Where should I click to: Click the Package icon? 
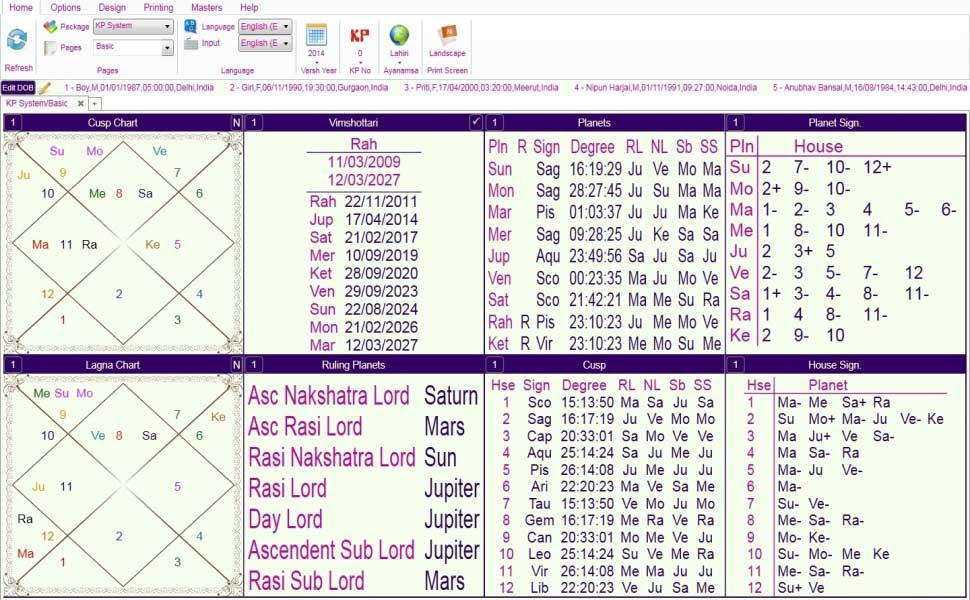point(50,27)
